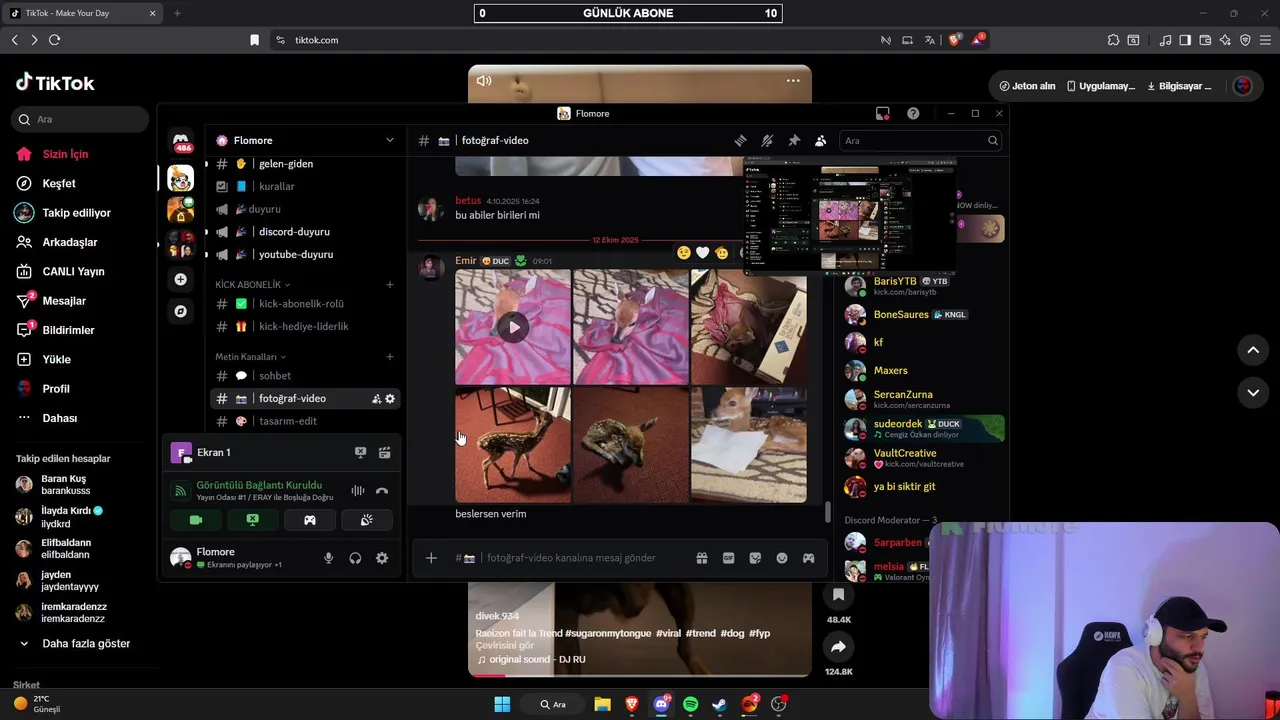Type in fotoğraf-video message input field
This screenshot has width=1280, height=720.
click(570, 558)
